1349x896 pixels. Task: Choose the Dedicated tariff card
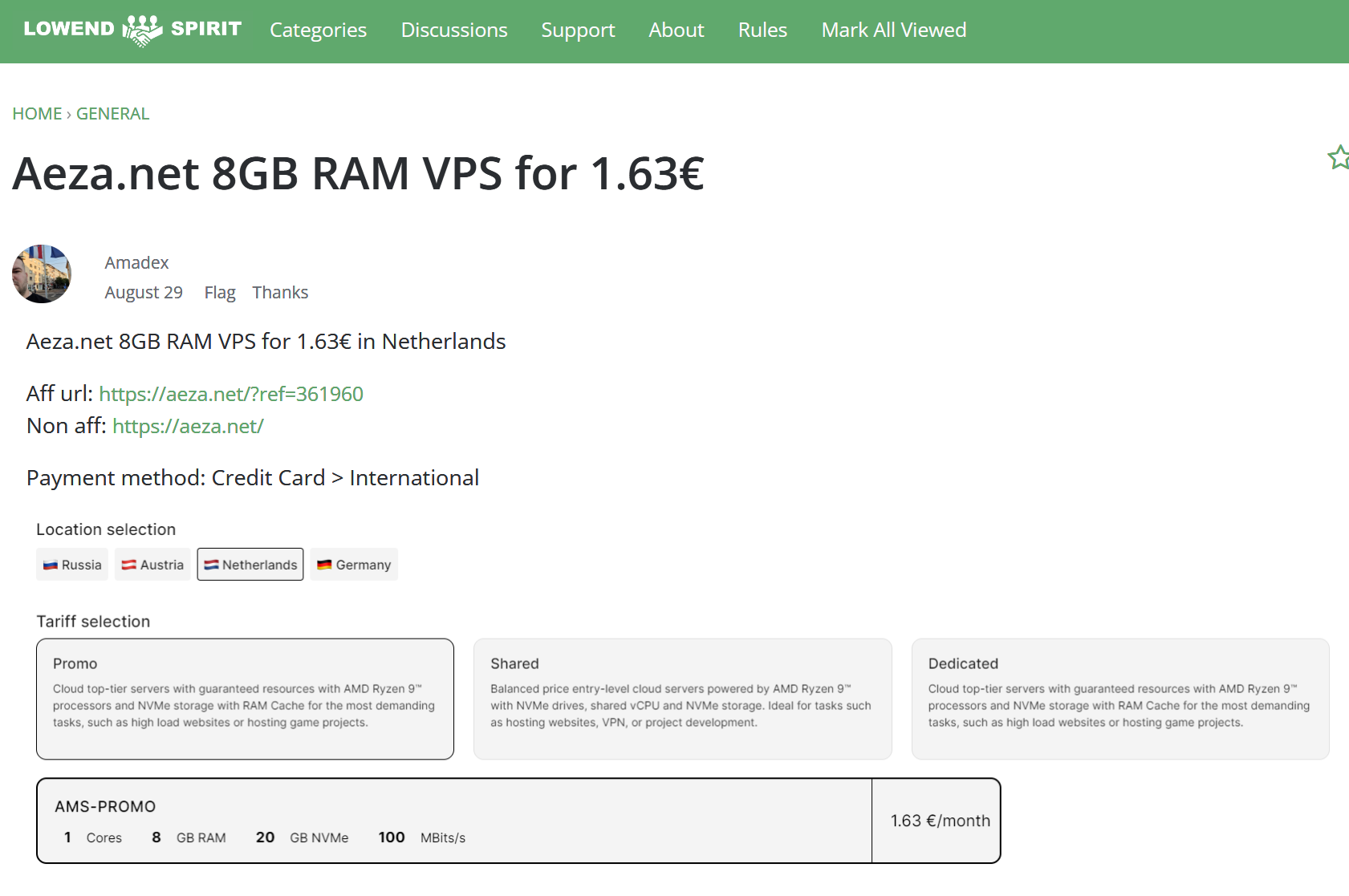click(1120, 699)
